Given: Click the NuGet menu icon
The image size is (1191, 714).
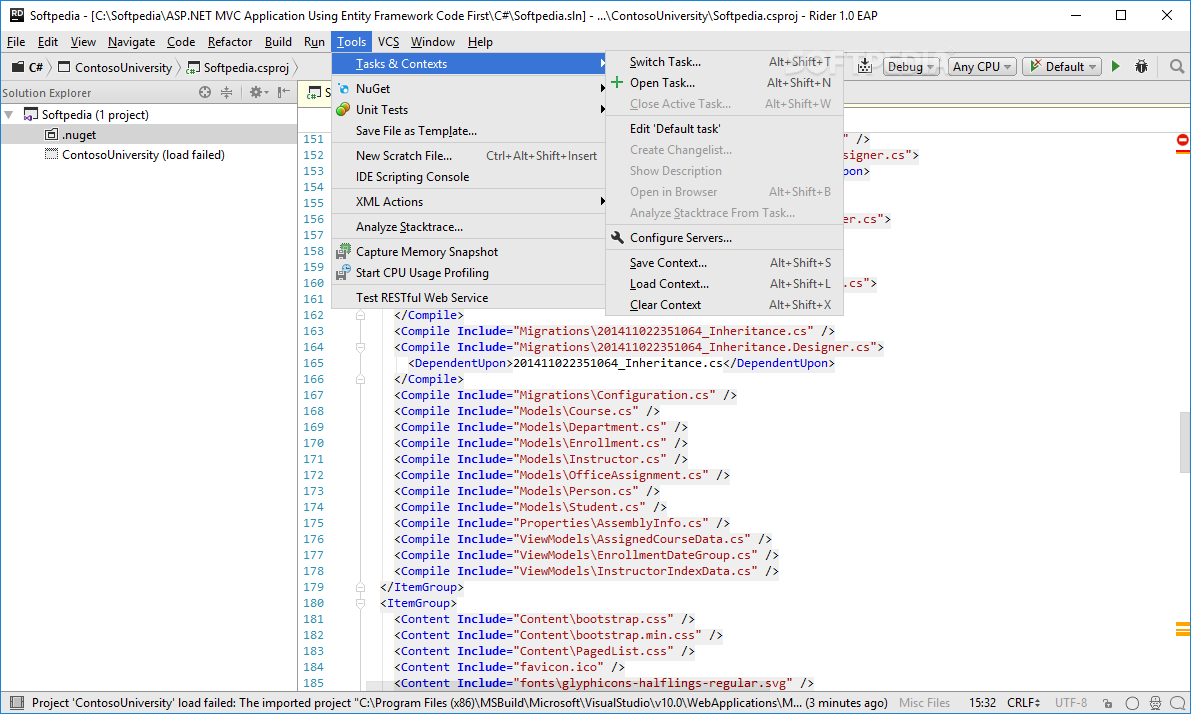Looking at the screenshot, I should 343,89.
